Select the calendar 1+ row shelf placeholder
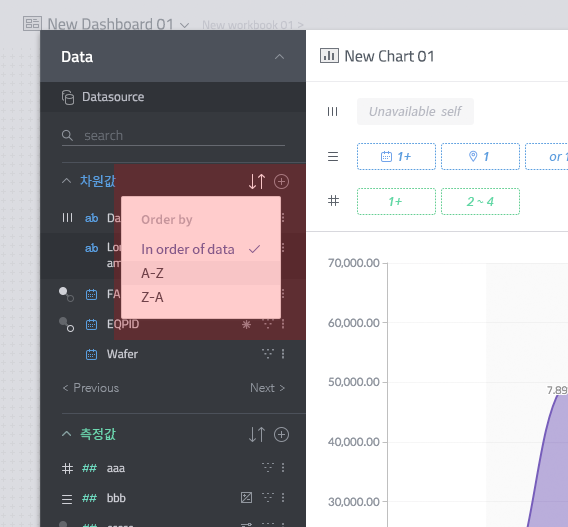Viewport: 568px width, 527px height. pos(396,156)
